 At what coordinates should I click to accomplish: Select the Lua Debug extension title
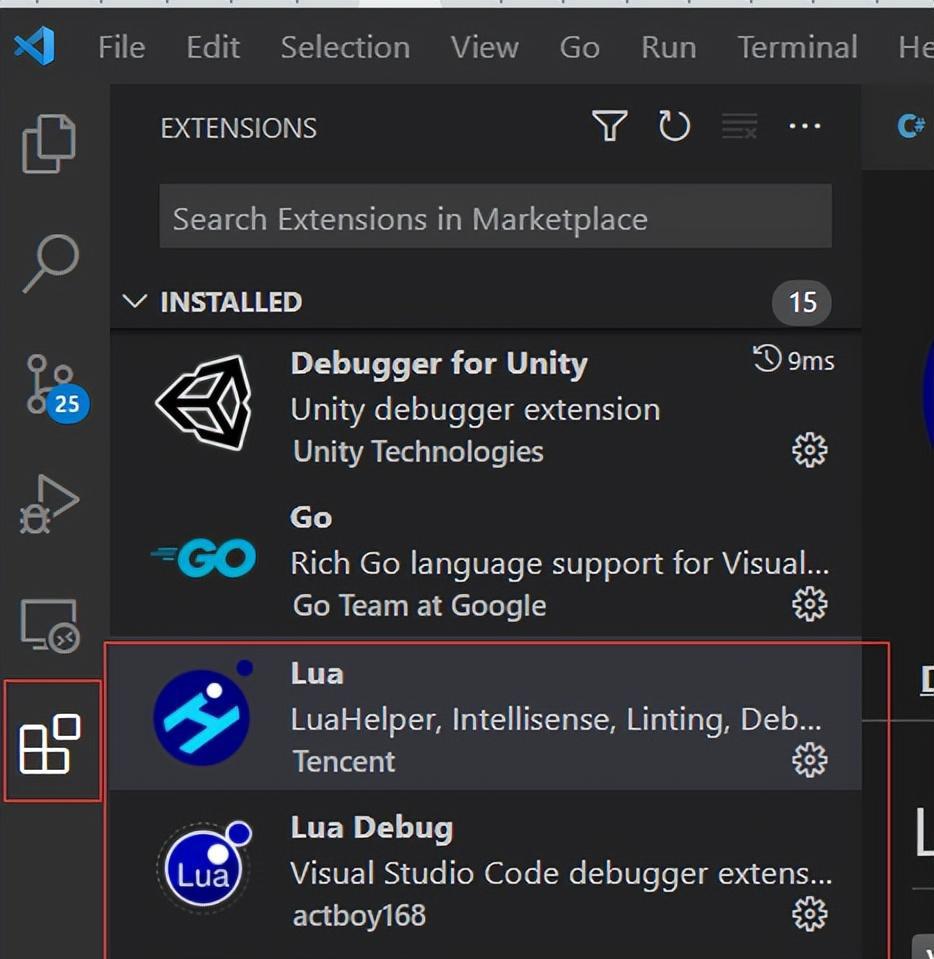372,828
